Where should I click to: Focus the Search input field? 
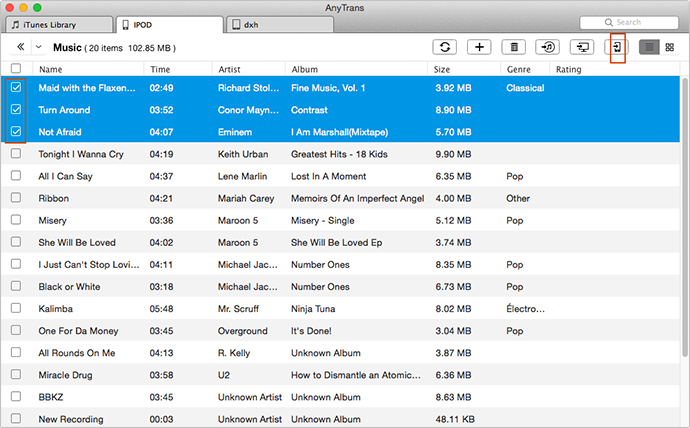tap(629, 22)
